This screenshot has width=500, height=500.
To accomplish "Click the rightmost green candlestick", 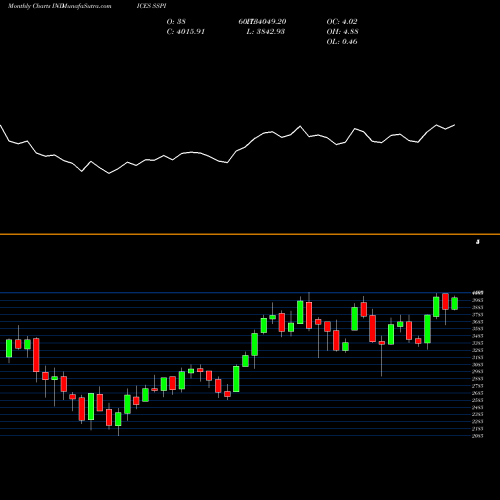I will 455,303.
